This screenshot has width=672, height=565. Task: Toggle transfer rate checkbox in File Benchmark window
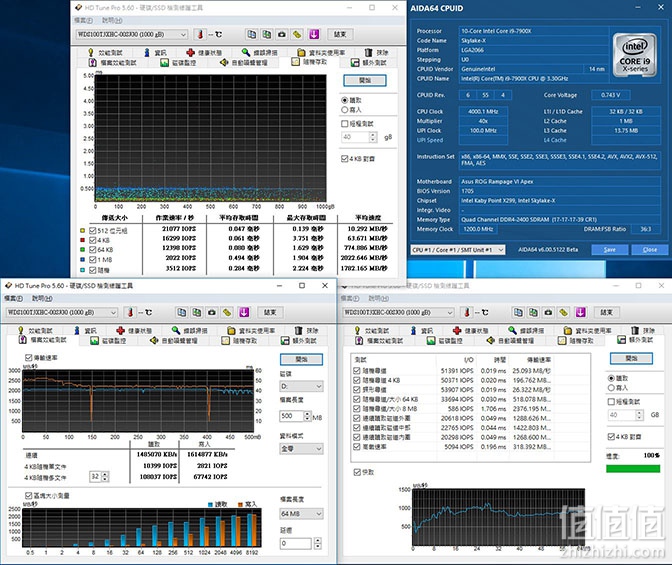point(29,358)
